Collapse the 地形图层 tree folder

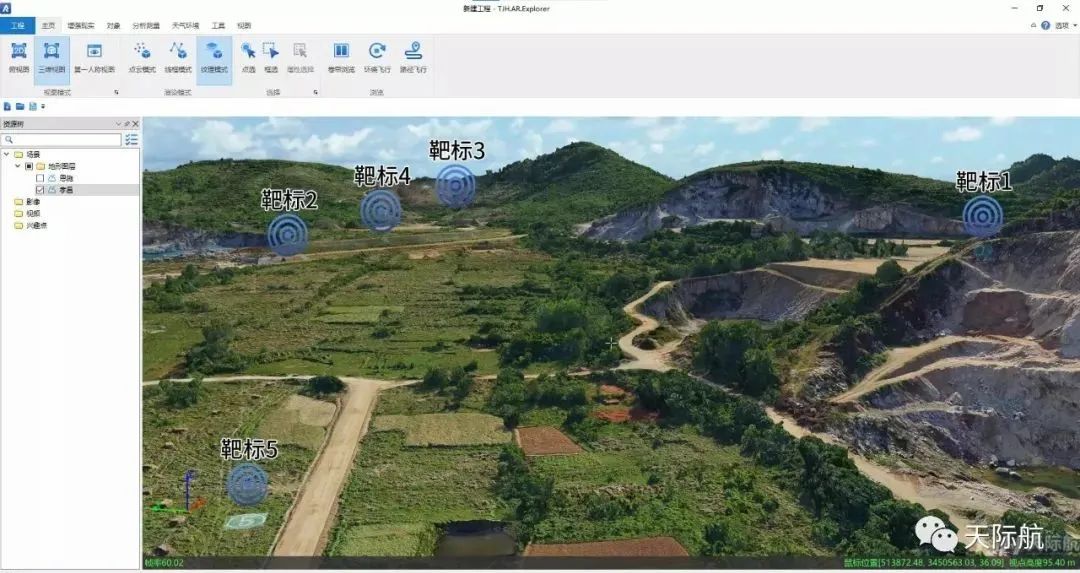(17, 166)
